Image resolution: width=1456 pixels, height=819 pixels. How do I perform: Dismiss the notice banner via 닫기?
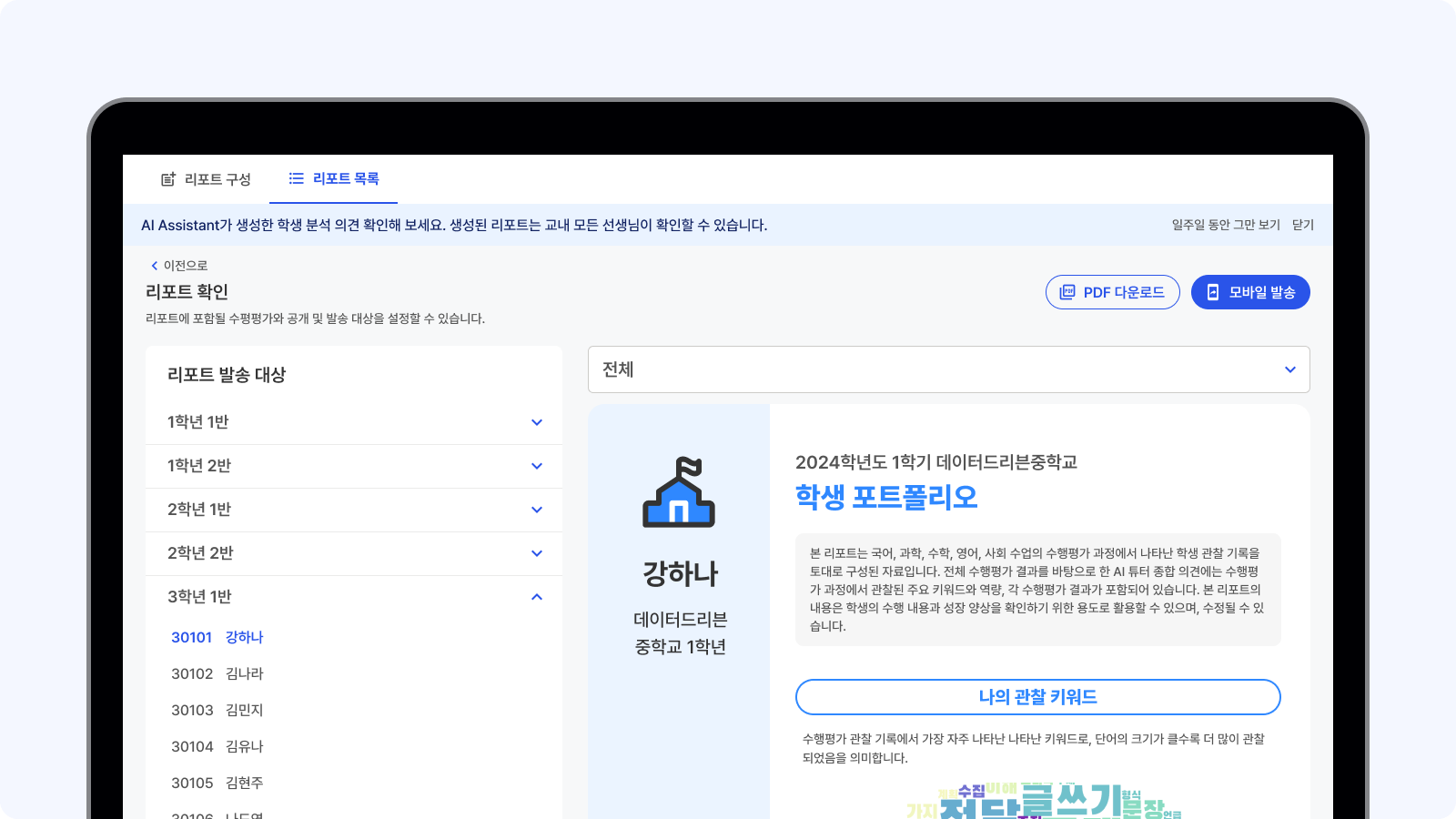[x=1303, y=225]
